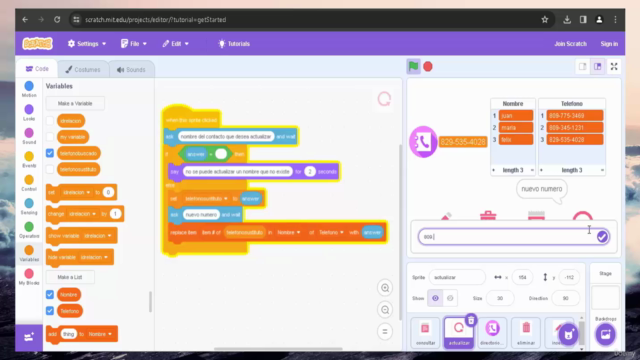Open the Choose a Sprite button
640x360 pixels.
click(x=568, y=335)
